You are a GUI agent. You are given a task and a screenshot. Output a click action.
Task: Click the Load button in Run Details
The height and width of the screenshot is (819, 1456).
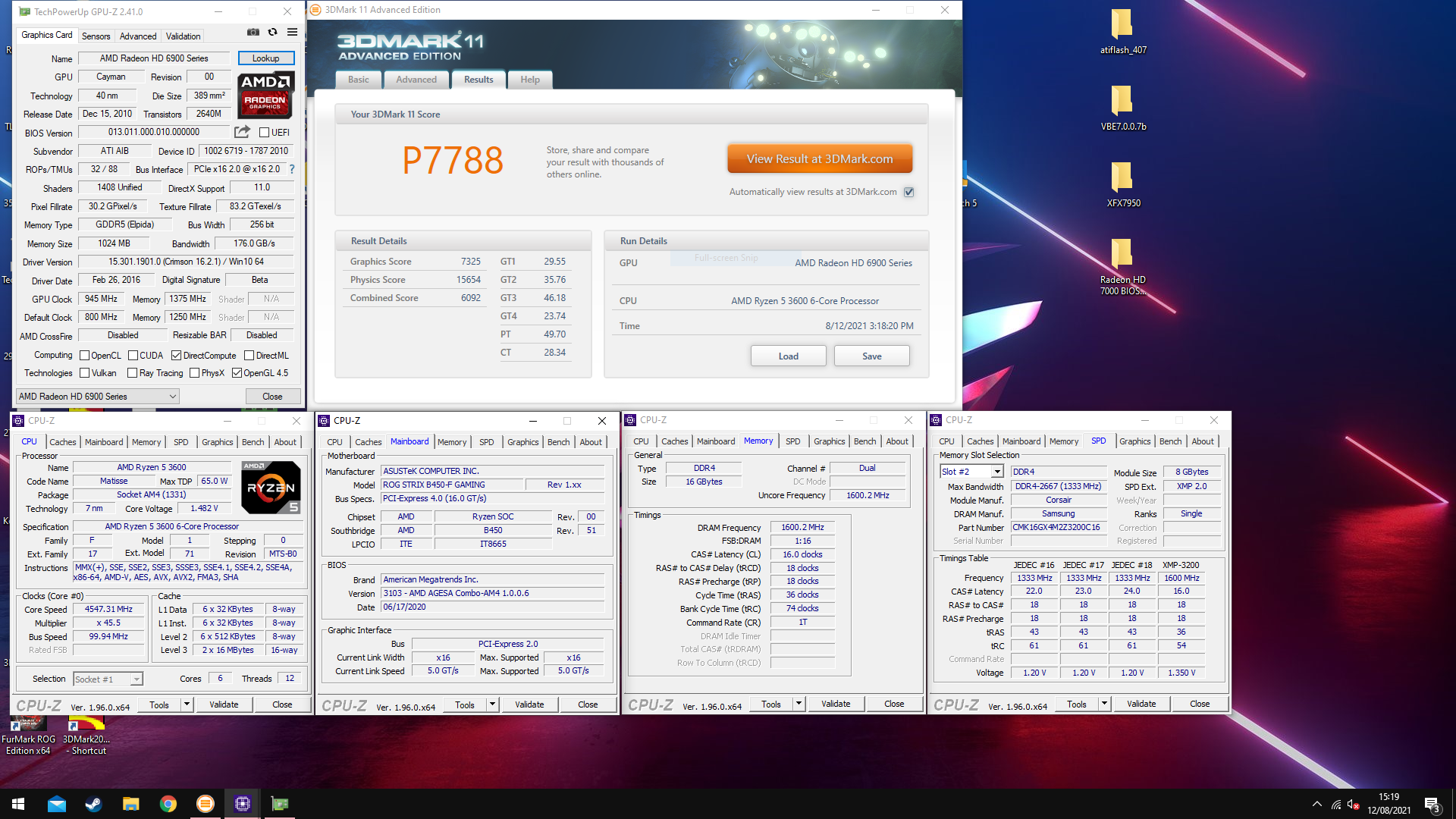pos(789,356)
